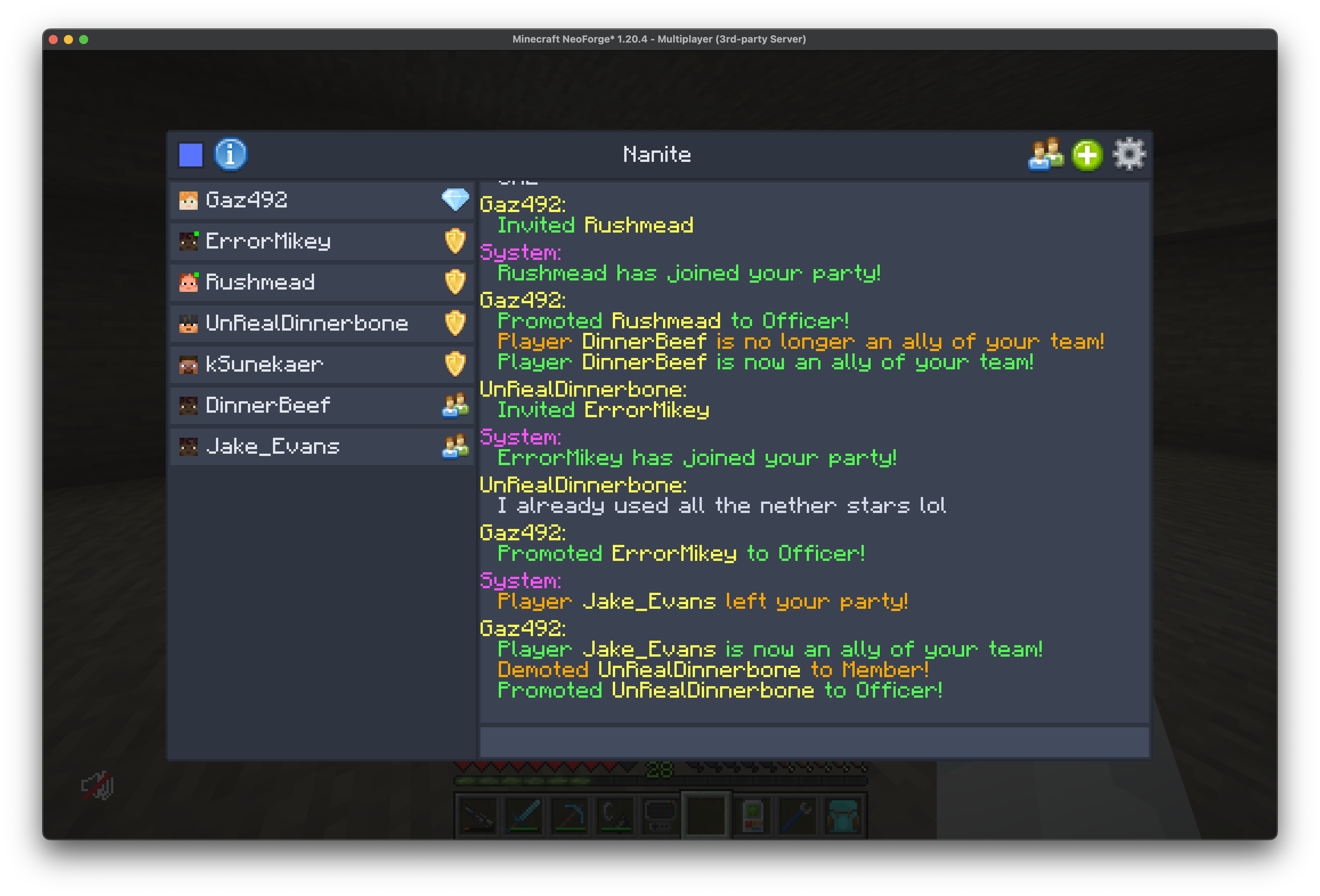Screen dimensions: 1320x896
Task: Click Rushmead's player head avatar
Action: point(188,282)
